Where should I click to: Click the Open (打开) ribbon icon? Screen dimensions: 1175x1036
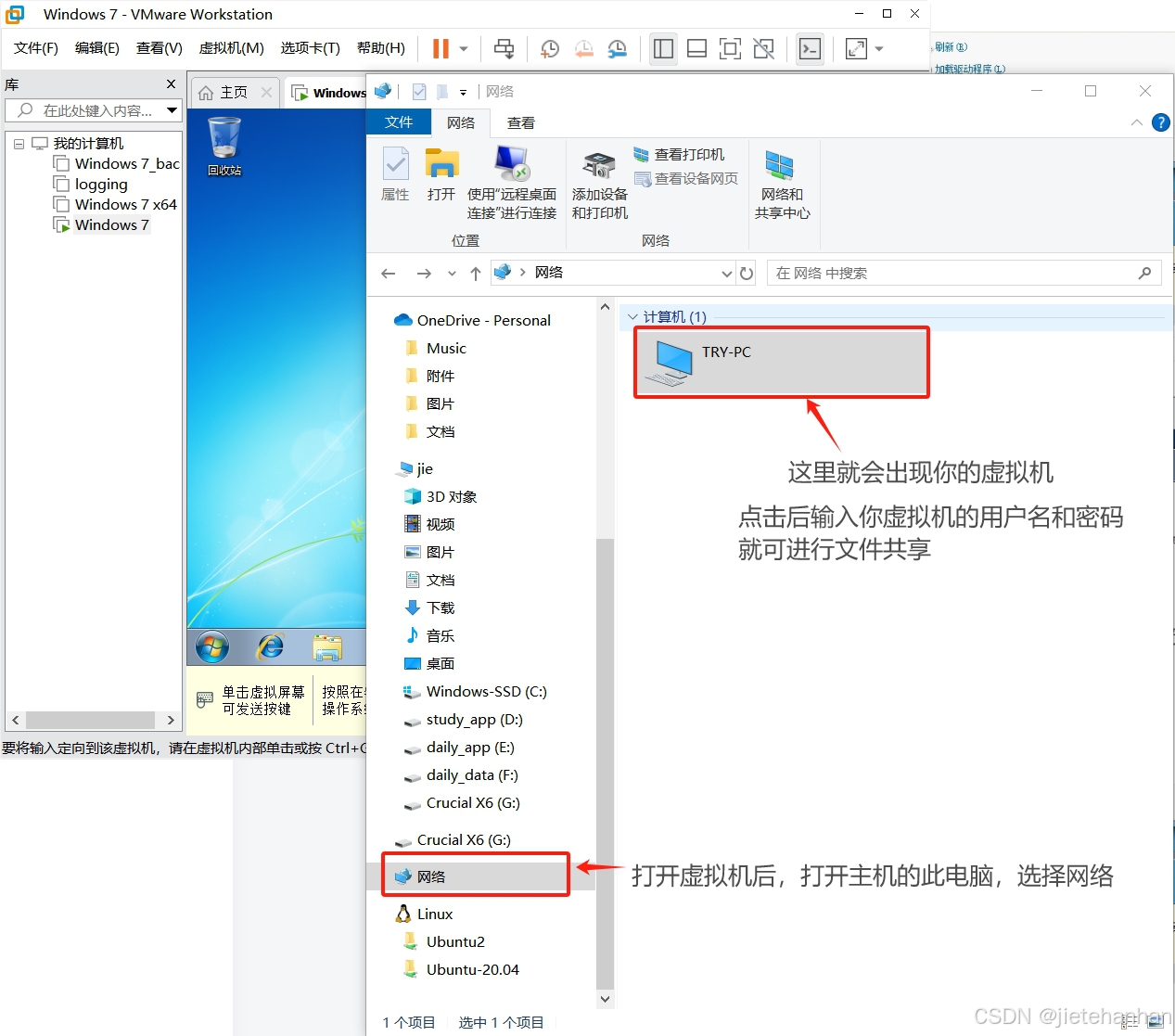pos(441,174)
